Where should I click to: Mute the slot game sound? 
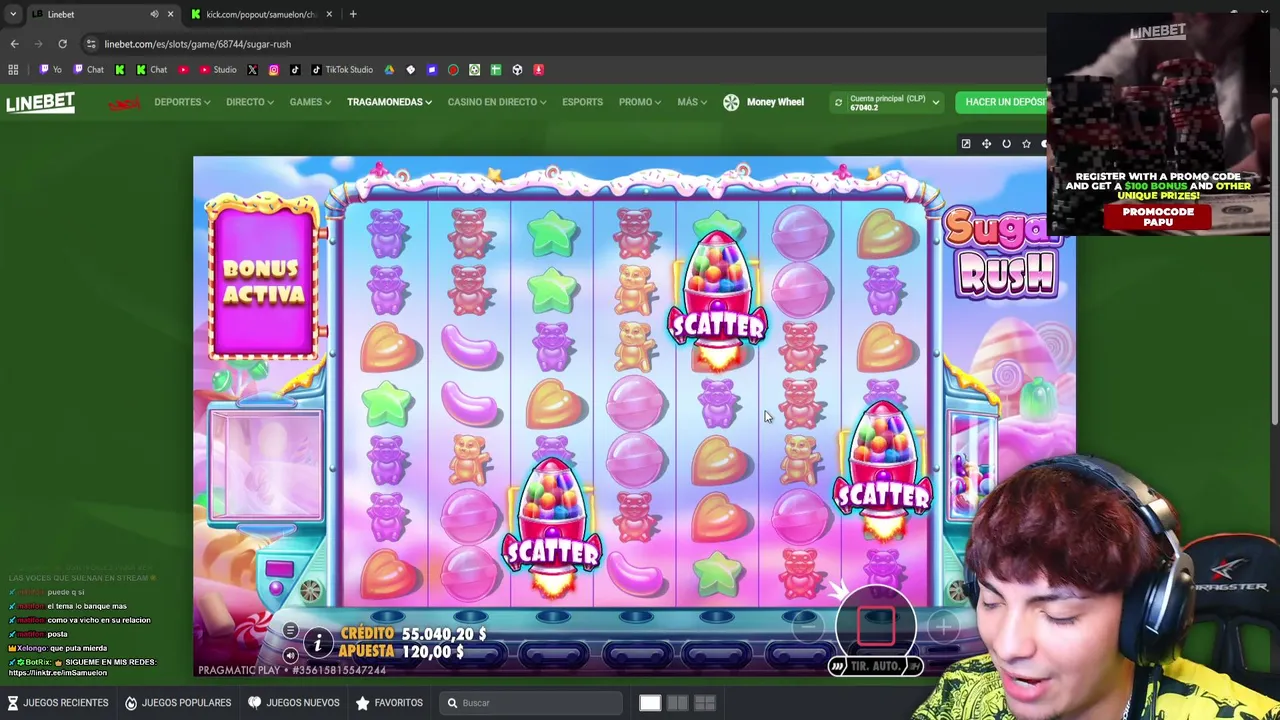tap(290, 656)
